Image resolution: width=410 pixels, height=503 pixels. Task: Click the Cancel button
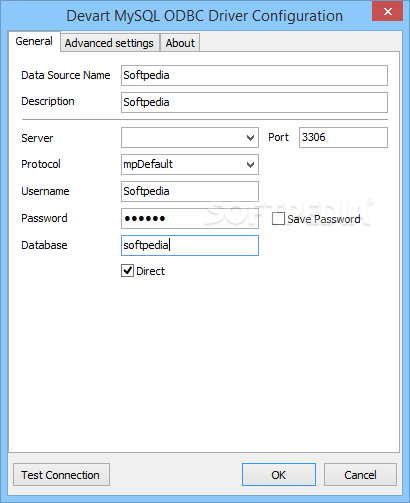[360, 474]
